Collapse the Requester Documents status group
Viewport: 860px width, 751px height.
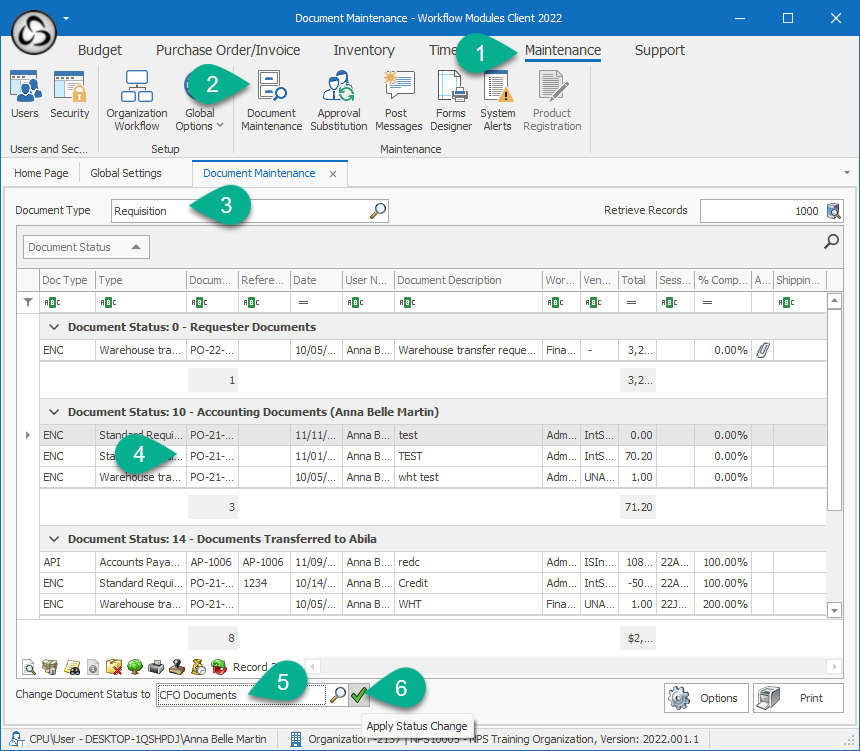54,327
